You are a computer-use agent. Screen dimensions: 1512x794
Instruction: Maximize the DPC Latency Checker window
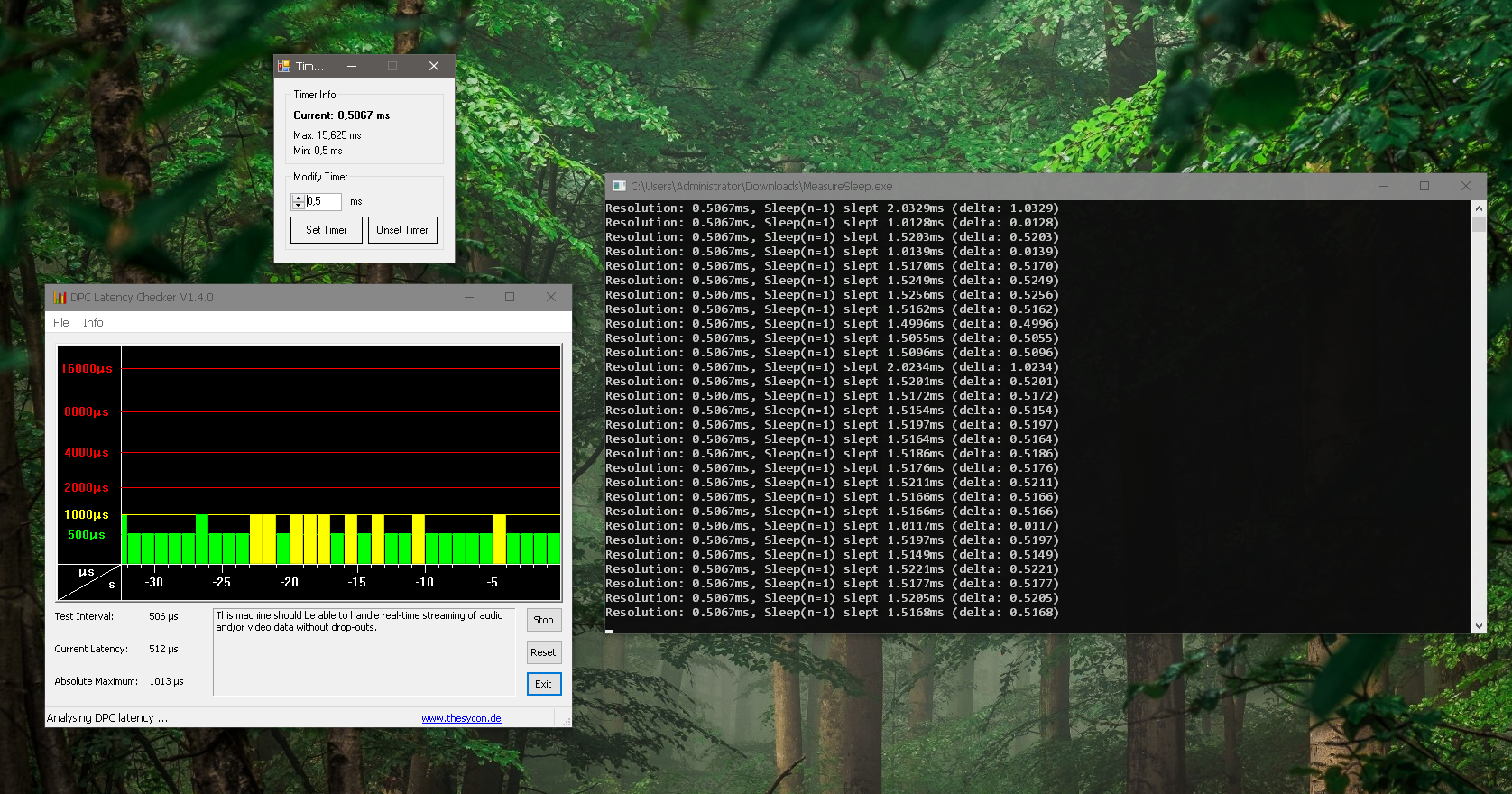(x=510, y=297)
